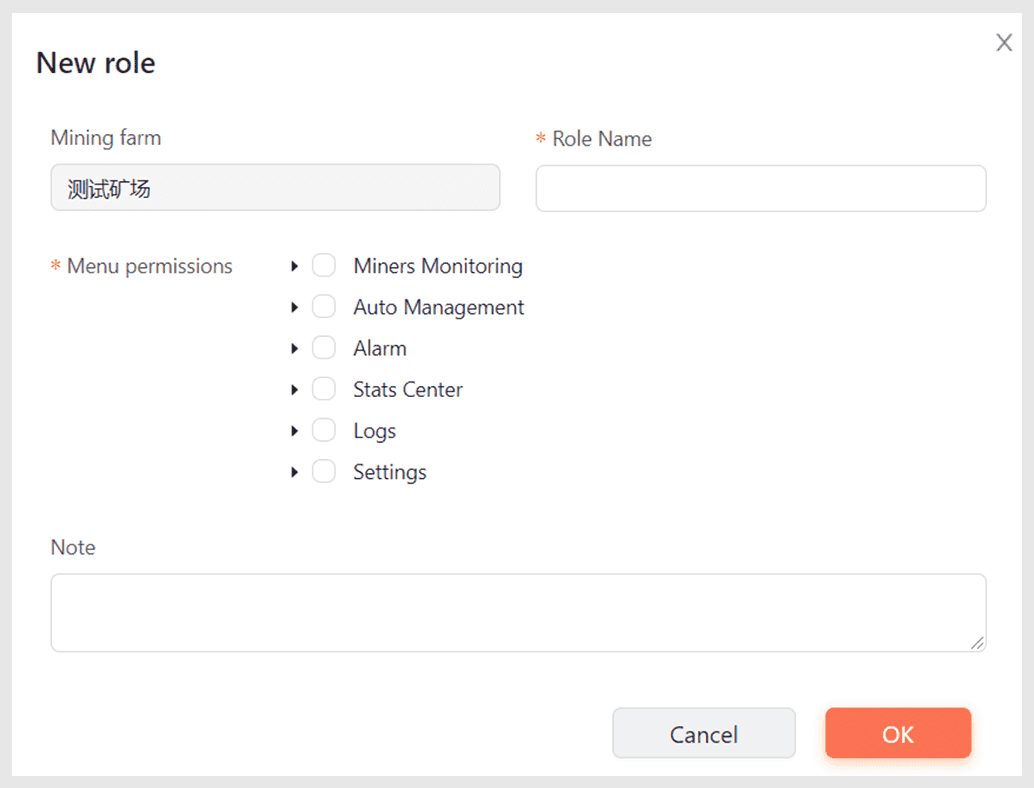Screen dimensions: 1034x788
Task: Enable the Auto Management permission checkbox
Action: [324, 307]
